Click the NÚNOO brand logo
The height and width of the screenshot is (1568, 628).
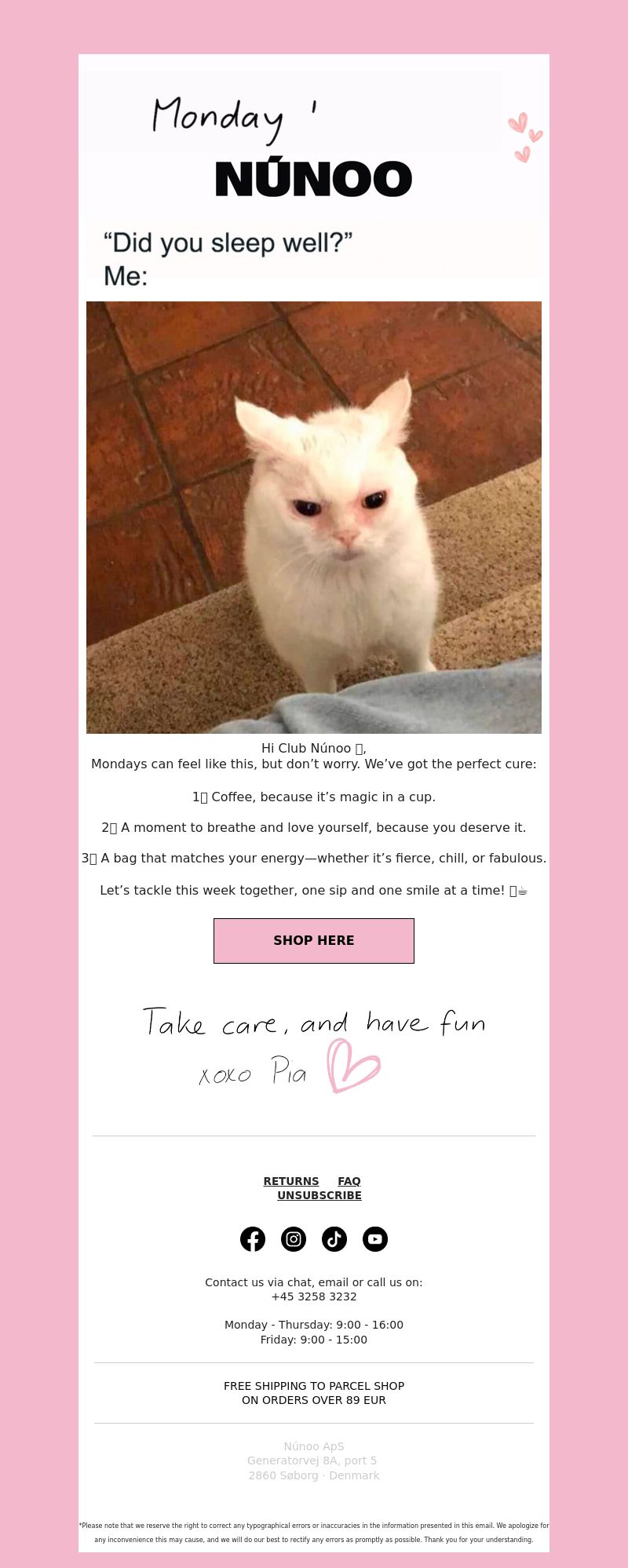pyautogui.click(x=313, y=179)
